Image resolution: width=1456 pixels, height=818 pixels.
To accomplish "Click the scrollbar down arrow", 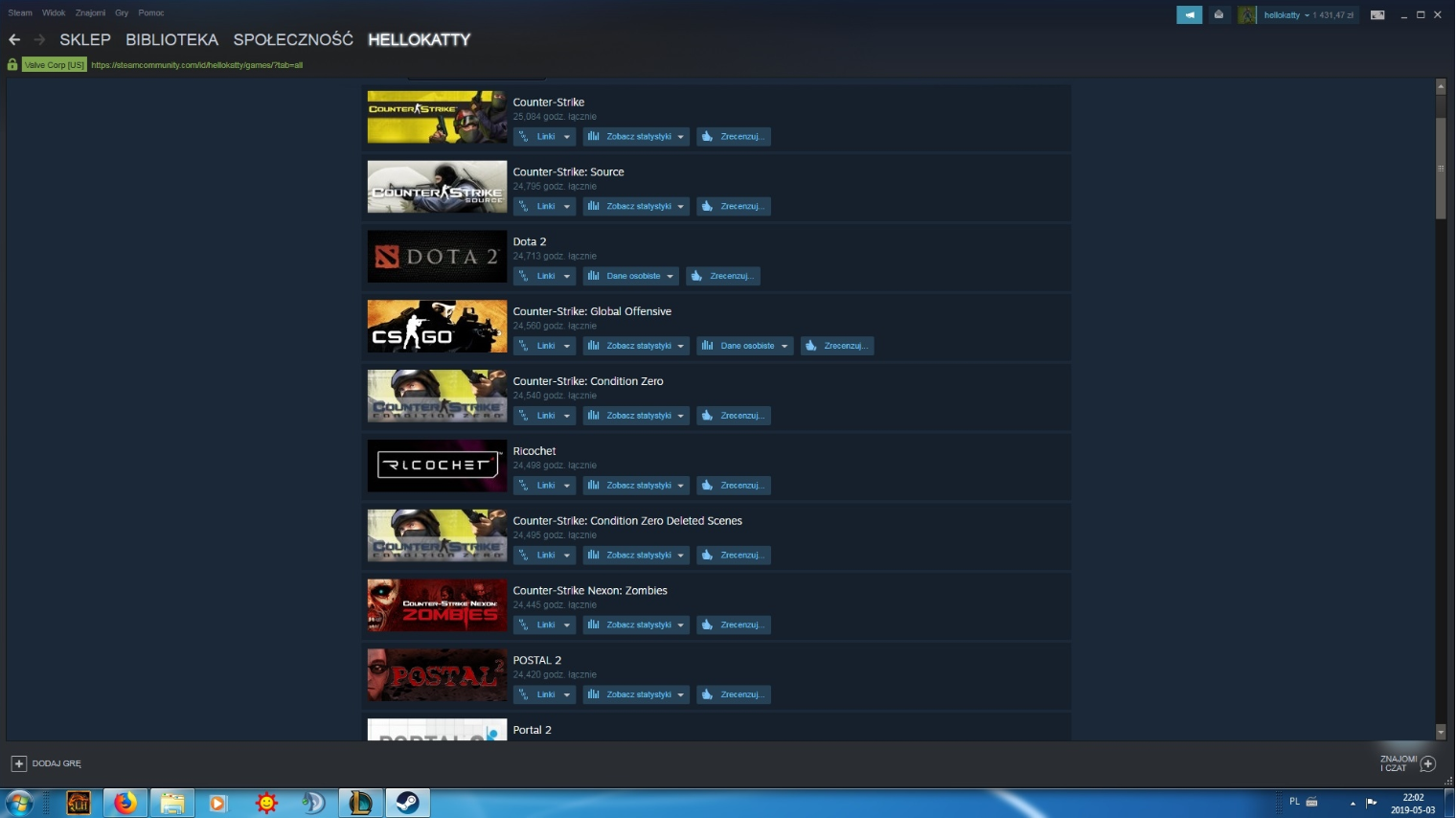I will point(1441,732).
